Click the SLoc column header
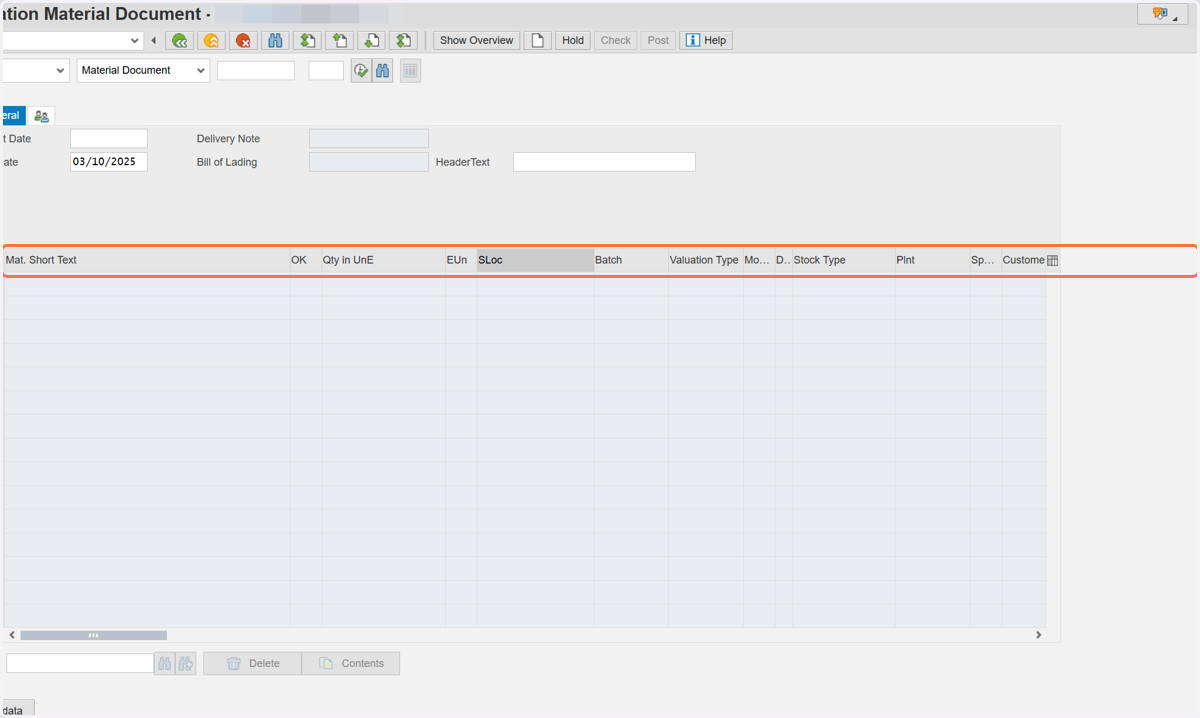The width and height of the screenshot is (1200, 718). tap(535, 260)
